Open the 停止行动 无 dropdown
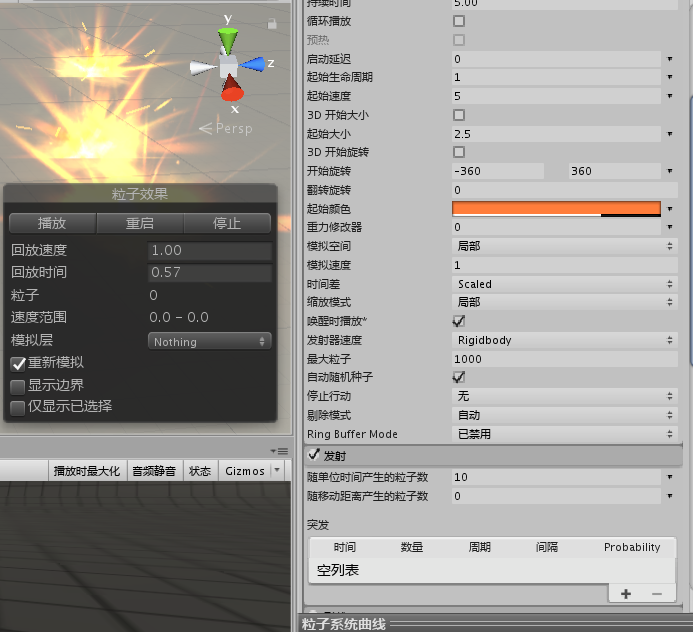The image size is (693, 632). [564, 396]
